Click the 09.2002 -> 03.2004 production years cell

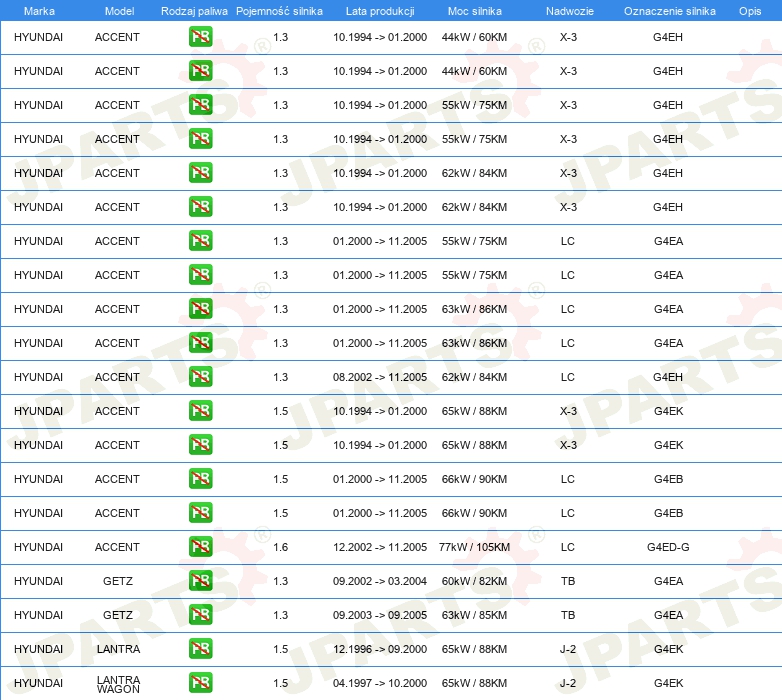point(380,581)
